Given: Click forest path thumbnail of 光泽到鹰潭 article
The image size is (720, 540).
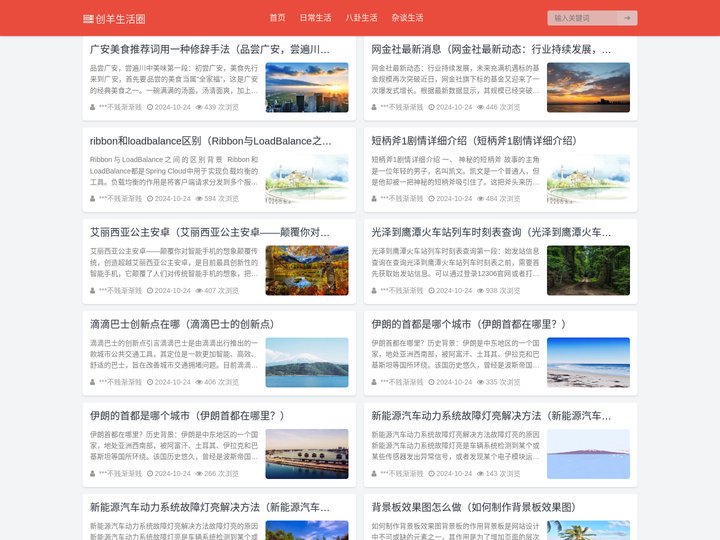Looking at the screenshot, I should [588, 270].
